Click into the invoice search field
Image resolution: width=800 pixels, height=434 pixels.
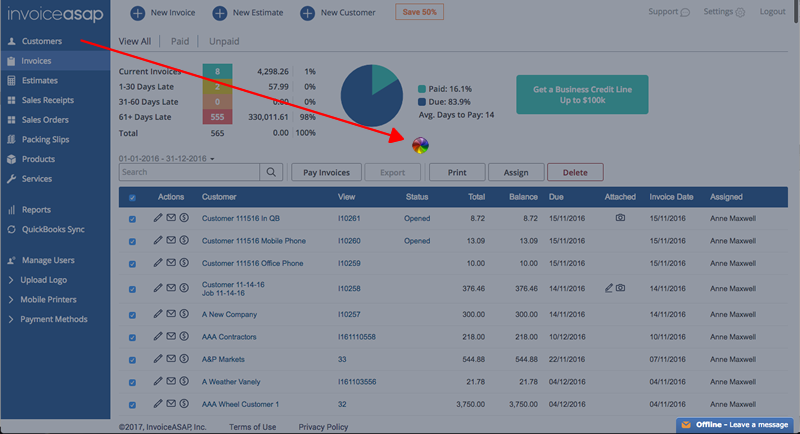pos(190,172)
